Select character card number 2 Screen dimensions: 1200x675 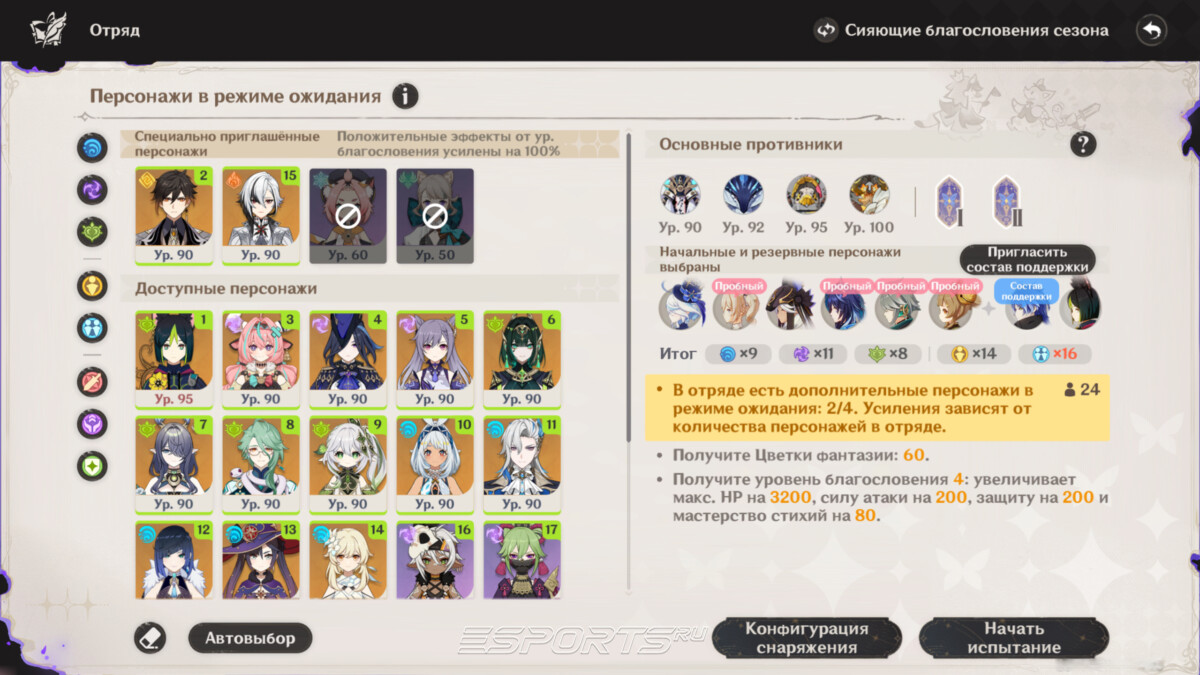click(x=174, y=216)
